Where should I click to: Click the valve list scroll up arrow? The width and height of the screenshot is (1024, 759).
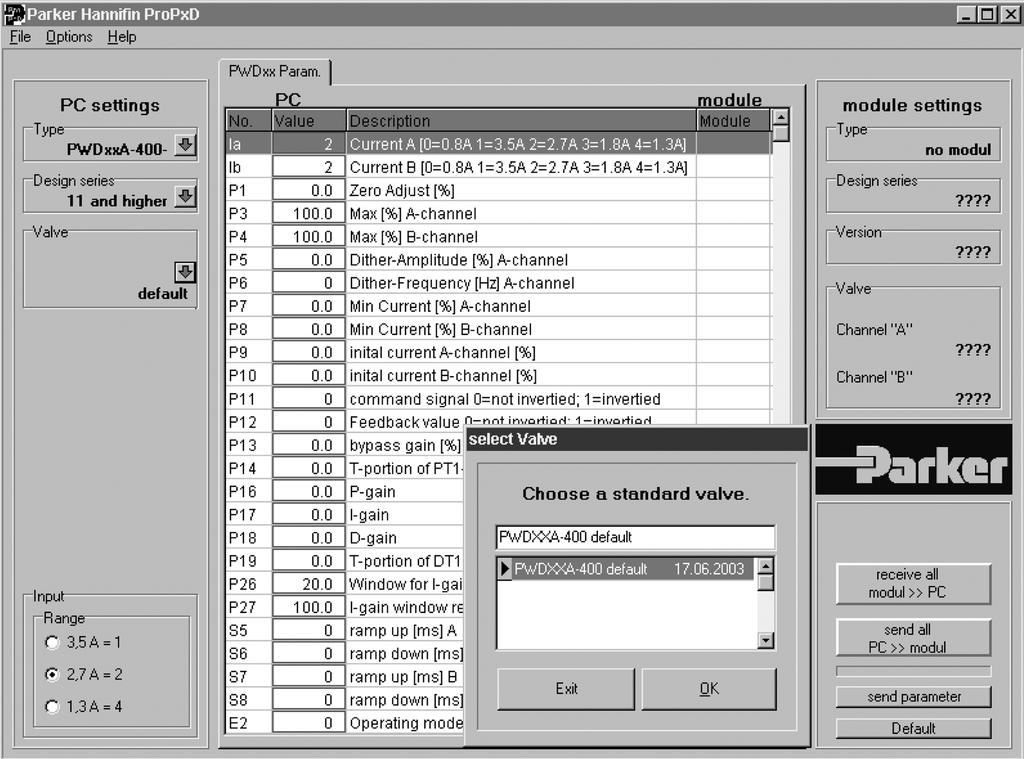point(765,565)
